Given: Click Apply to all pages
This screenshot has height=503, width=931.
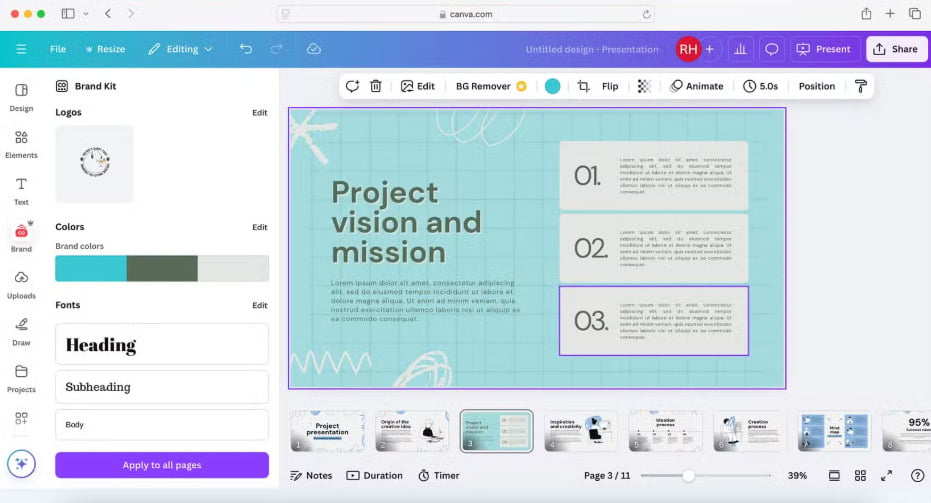Looking at the screenshot, I should (162, 465).
